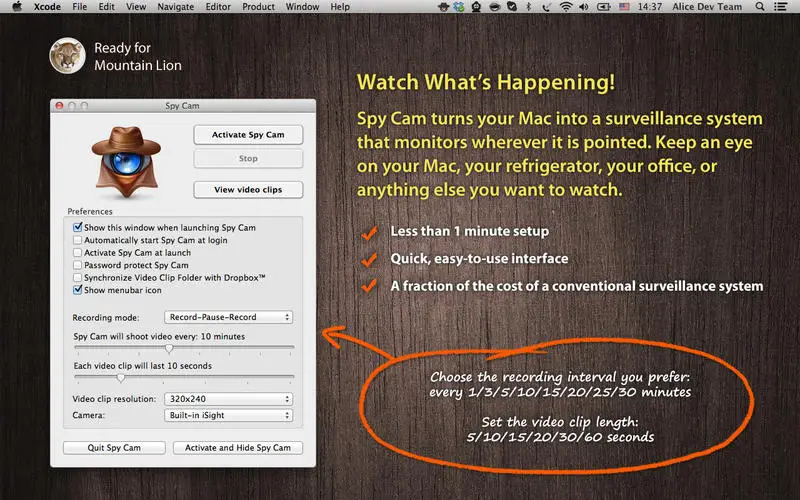Click Activate and Hide Spy Cam button
This screenshot has height=500, width=800.
coord(238,447)
